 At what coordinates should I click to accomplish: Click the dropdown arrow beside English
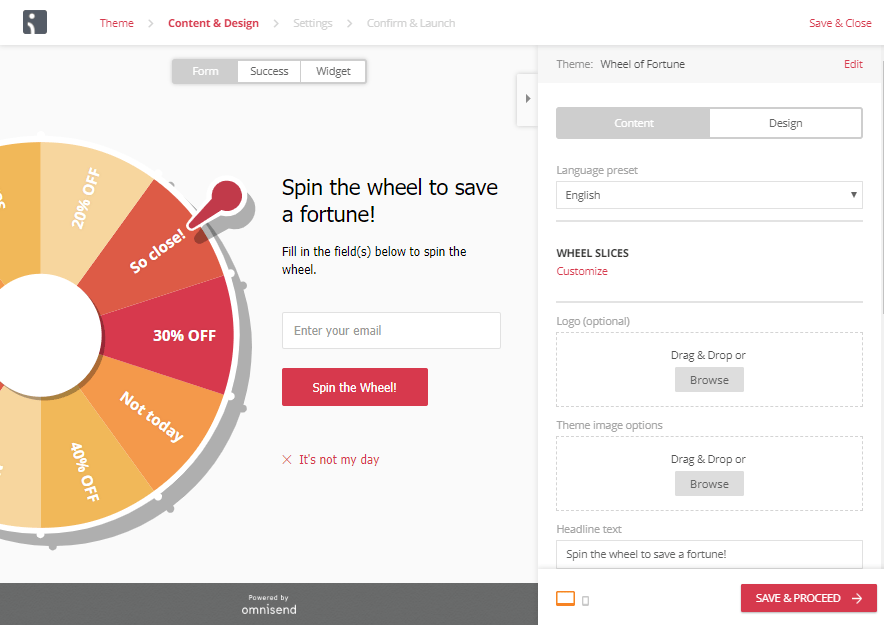pos(854,195)
